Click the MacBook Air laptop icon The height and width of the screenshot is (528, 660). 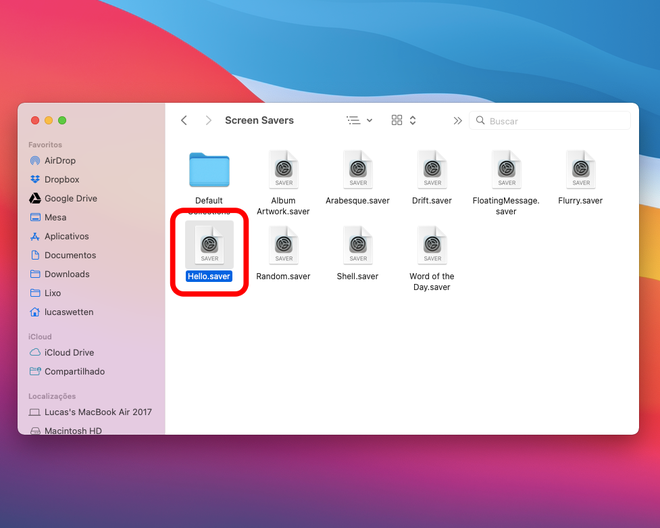35,412
